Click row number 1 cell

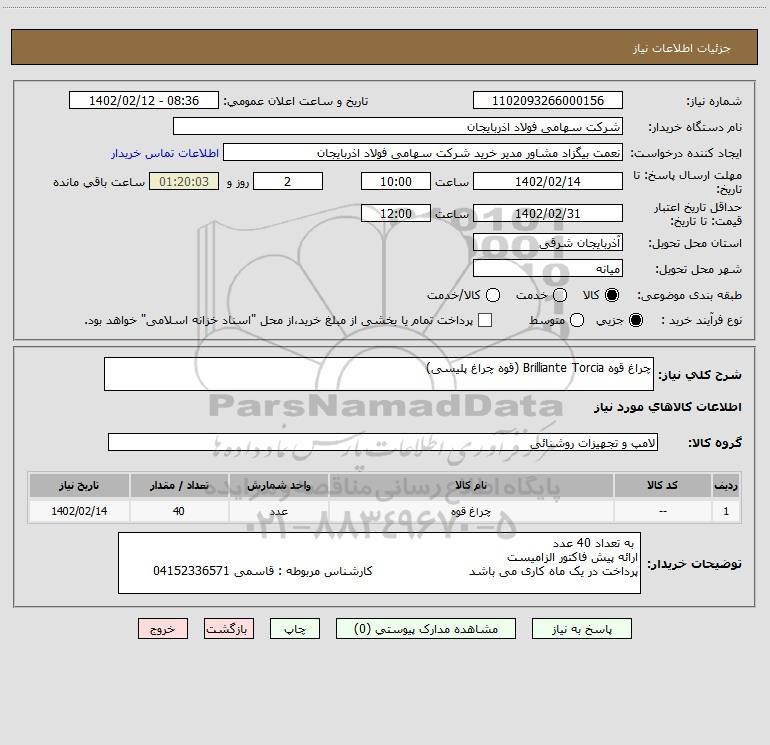coord(726,511)
